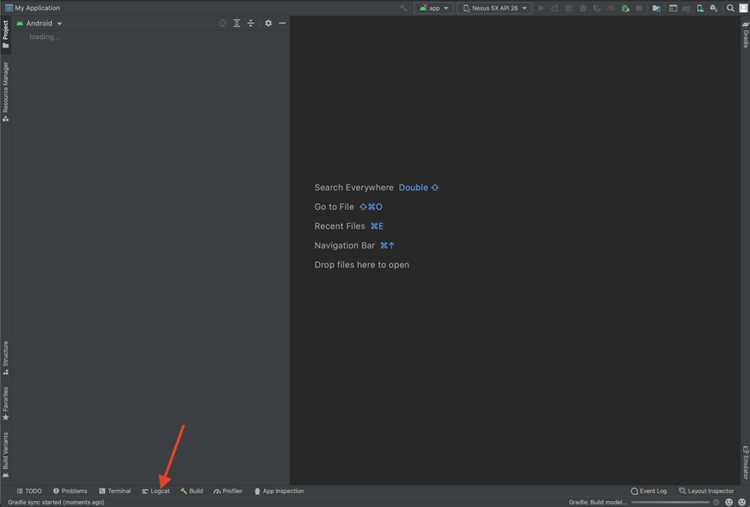The width and height of the screenshot is (750, 507).
Task: Open the Build Variants side tab
Action: pos(6,455)
